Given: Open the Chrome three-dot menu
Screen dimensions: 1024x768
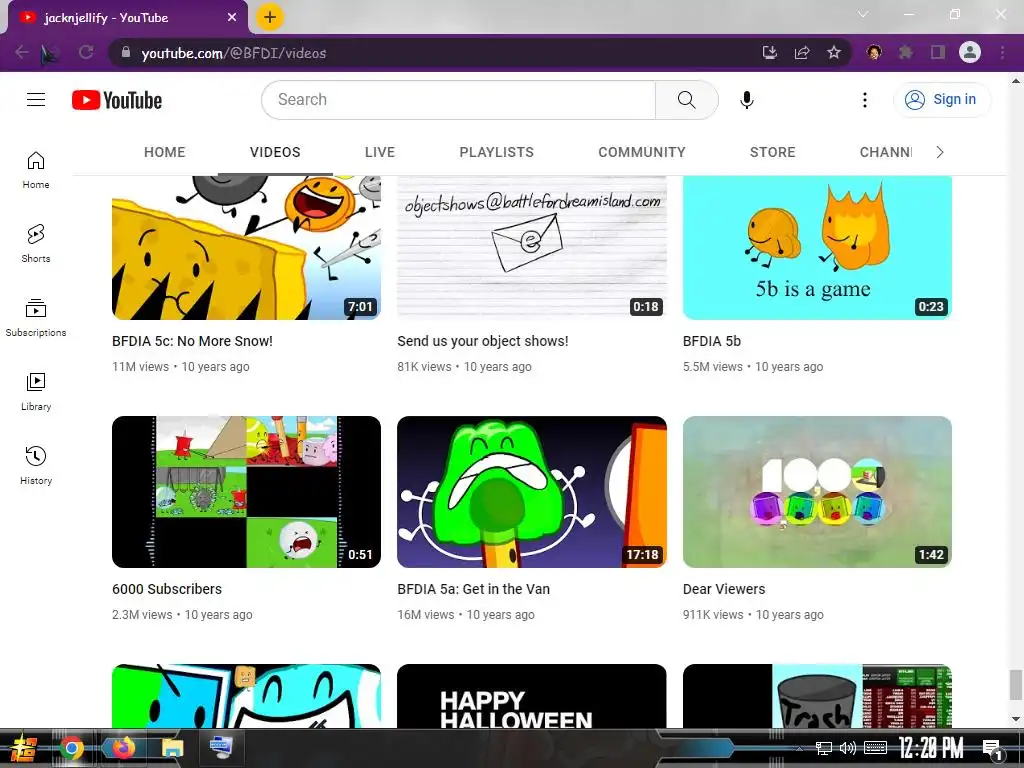Looking at the screenshot, I should coord(1002,52).
